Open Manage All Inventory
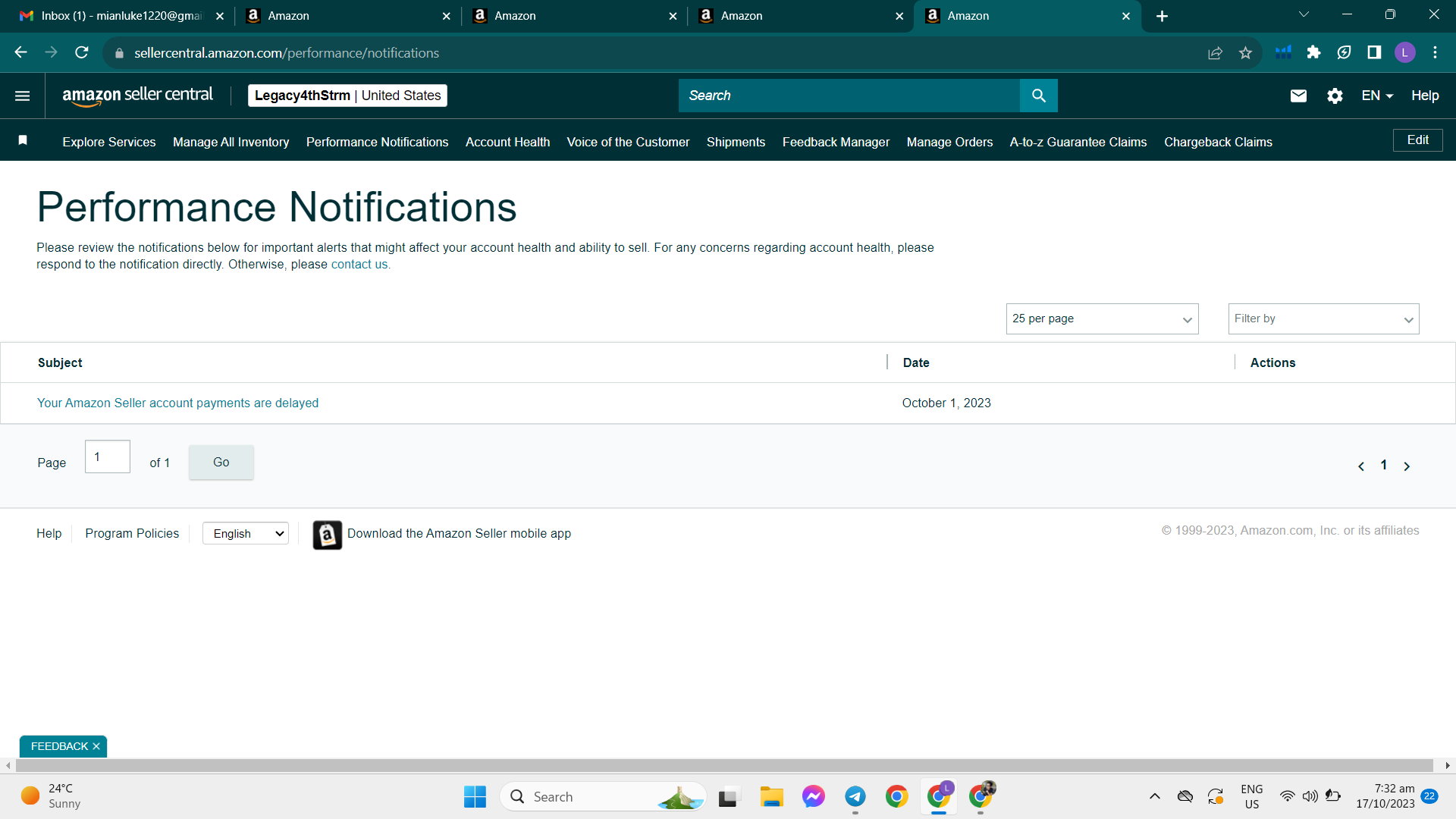This screenshot has width=1456, height=819. click(x=231, y=142)
